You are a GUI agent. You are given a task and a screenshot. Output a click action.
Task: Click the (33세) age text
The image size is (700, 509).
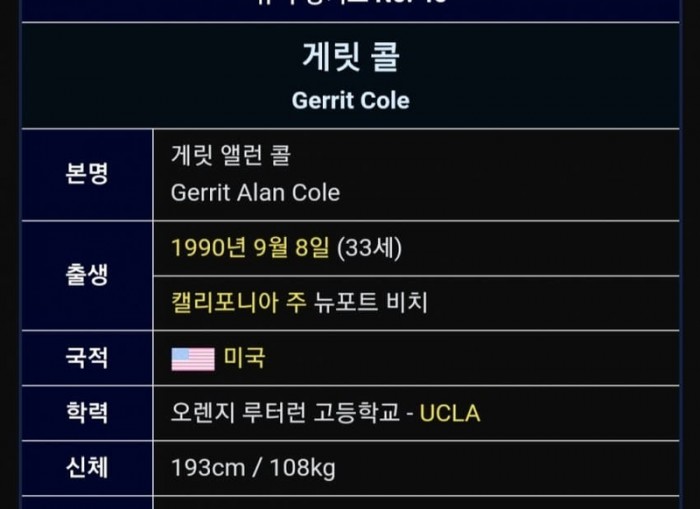tap(369, 248)
